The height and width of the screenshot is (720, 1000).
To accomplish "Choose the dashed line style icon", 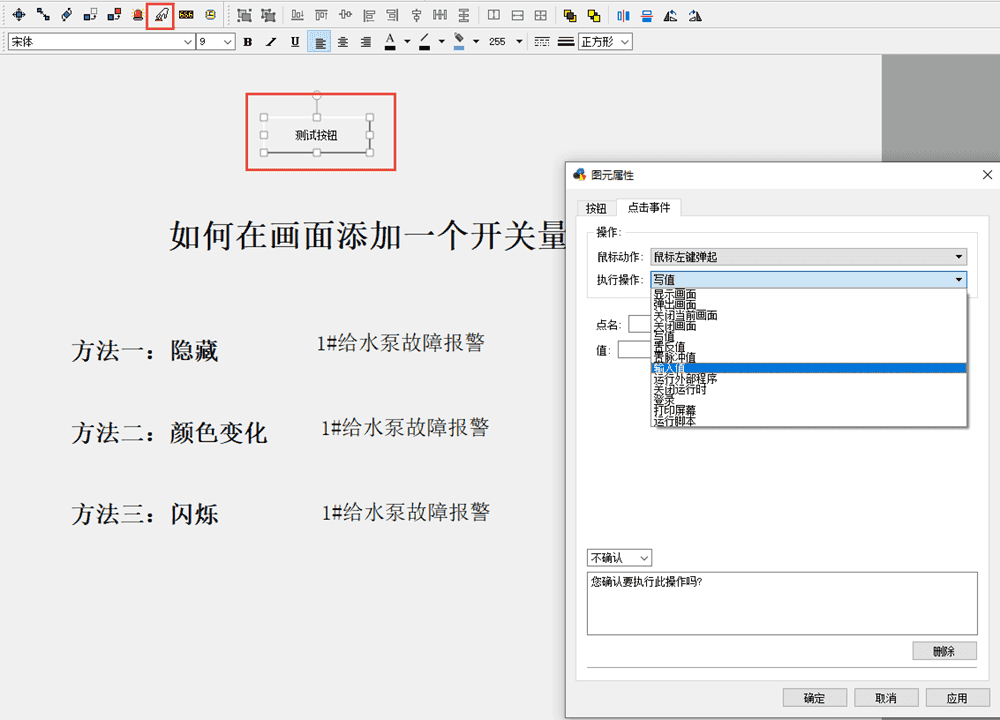I will point(541,41).
